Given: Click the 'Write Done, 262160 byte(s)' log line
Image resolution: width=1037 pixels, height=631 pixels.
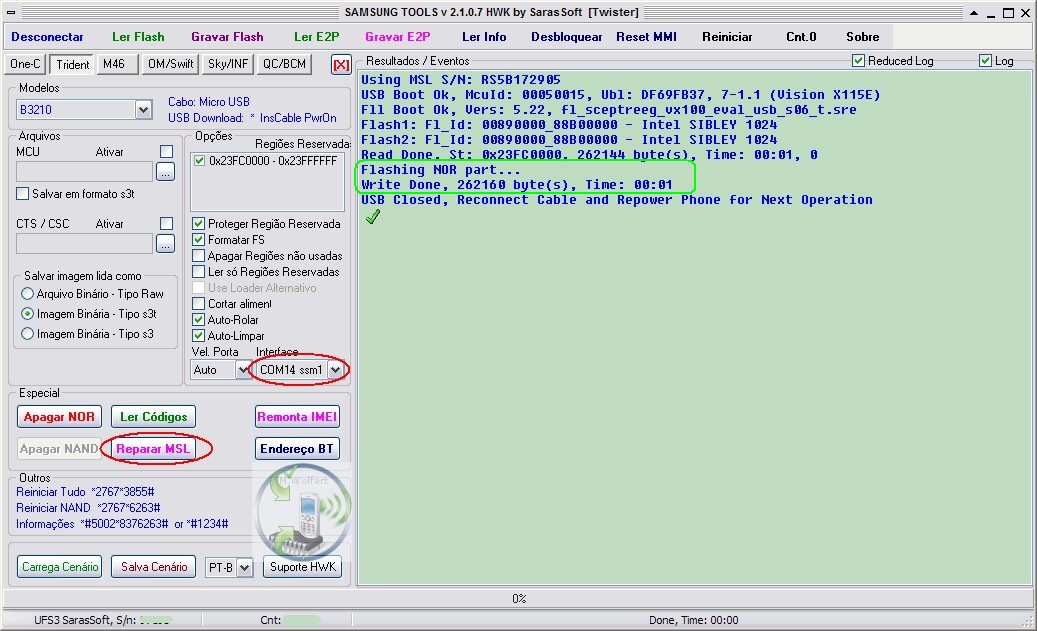Looking at the screenshot, I should click(517, 185).
